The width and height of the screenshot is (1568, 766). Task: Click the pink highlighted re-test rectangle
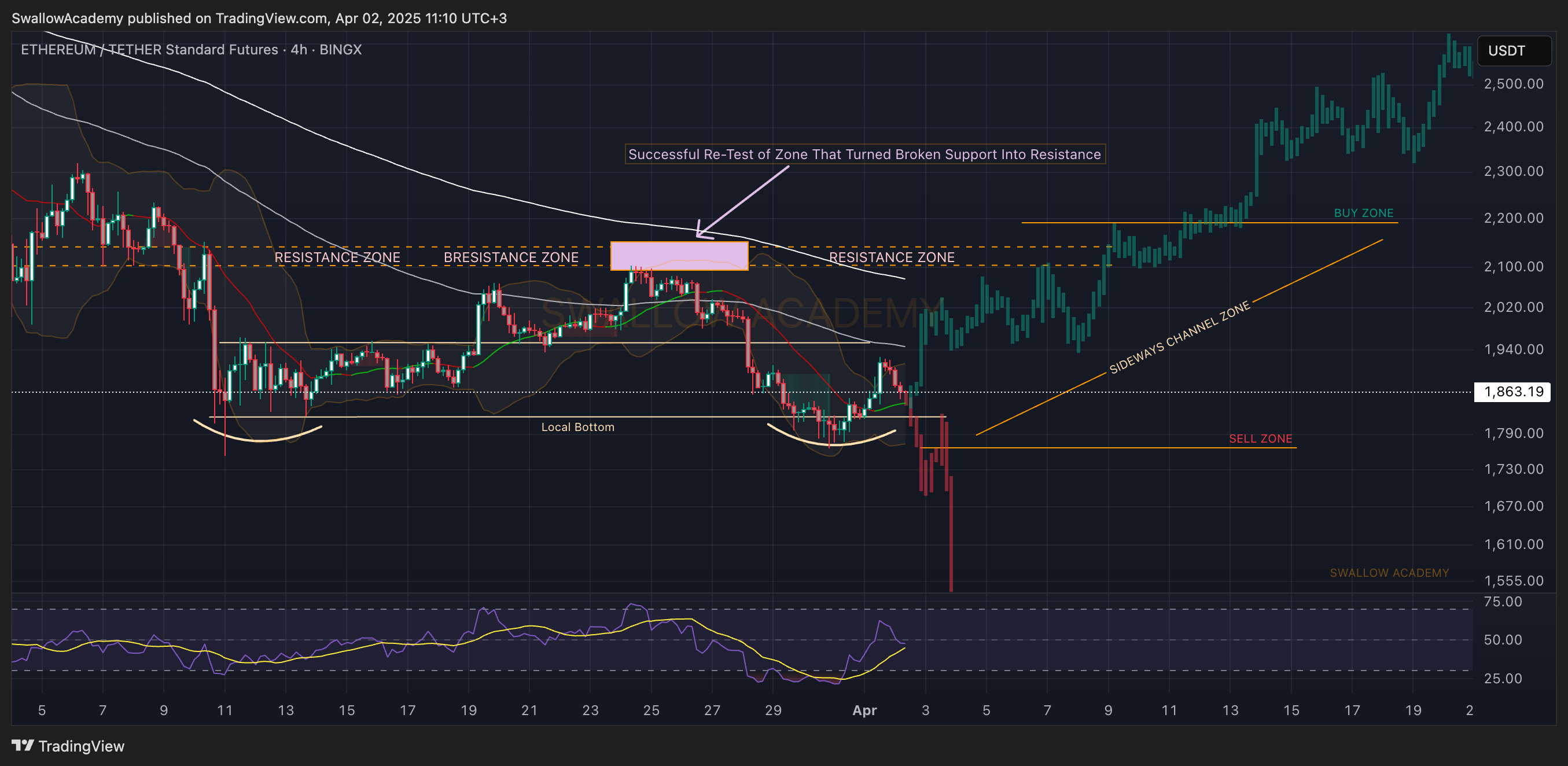[679, 256]
